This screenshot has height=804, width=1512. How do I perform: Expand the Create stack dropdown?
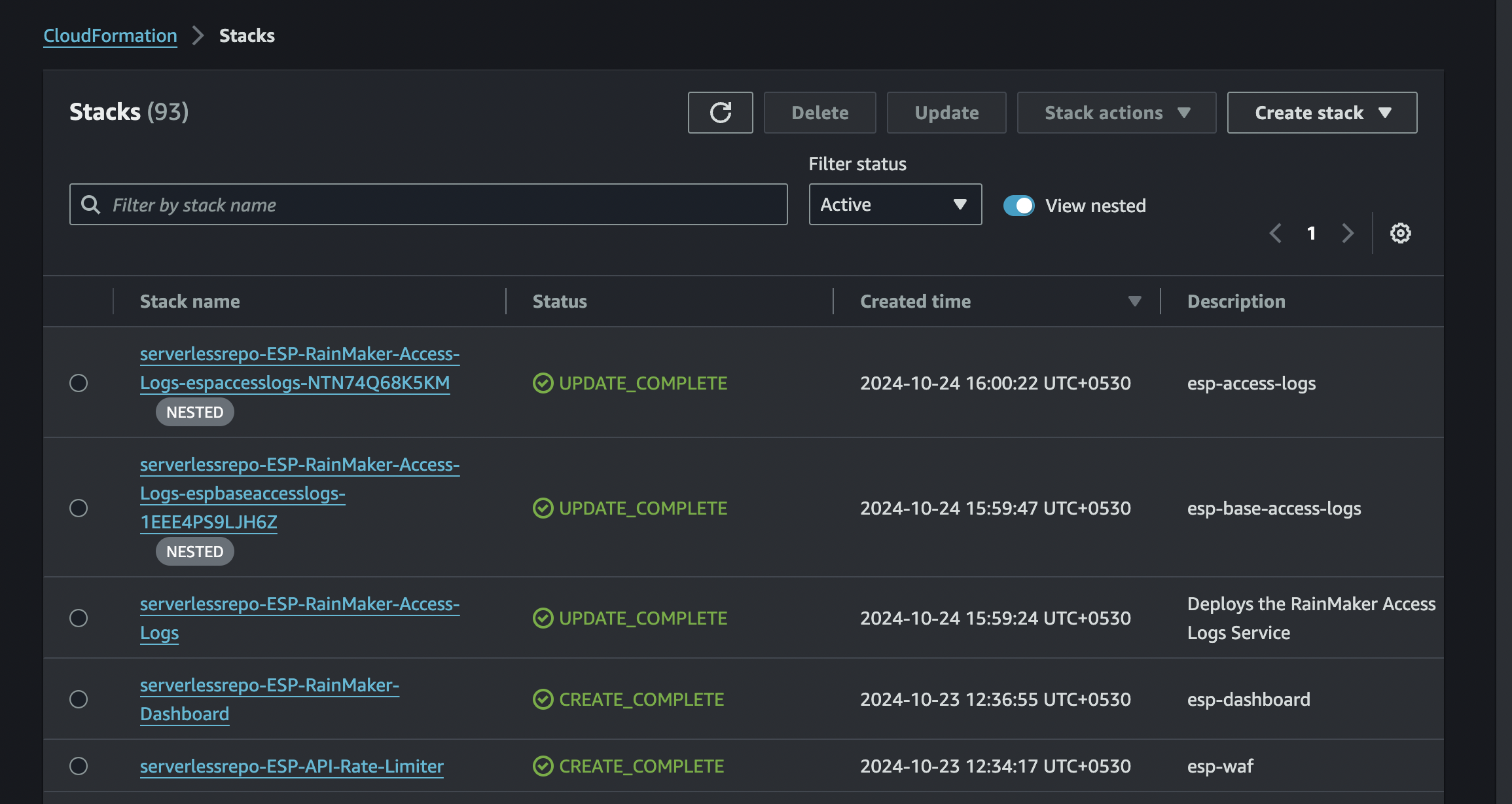tap(1322, 113)
